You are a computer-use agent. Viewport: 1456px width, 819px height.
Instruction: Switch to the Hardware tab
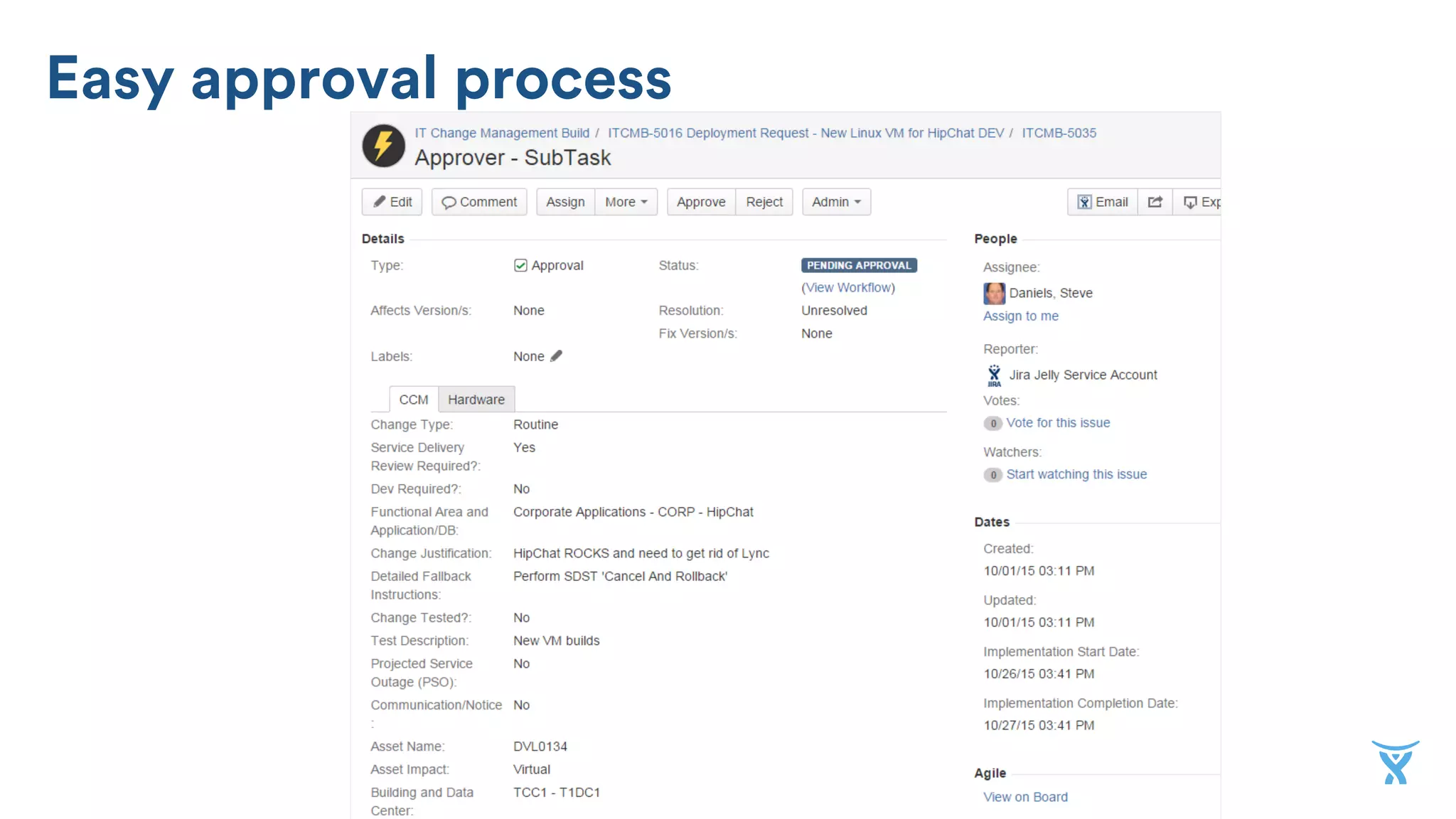(x=476, y=400)
